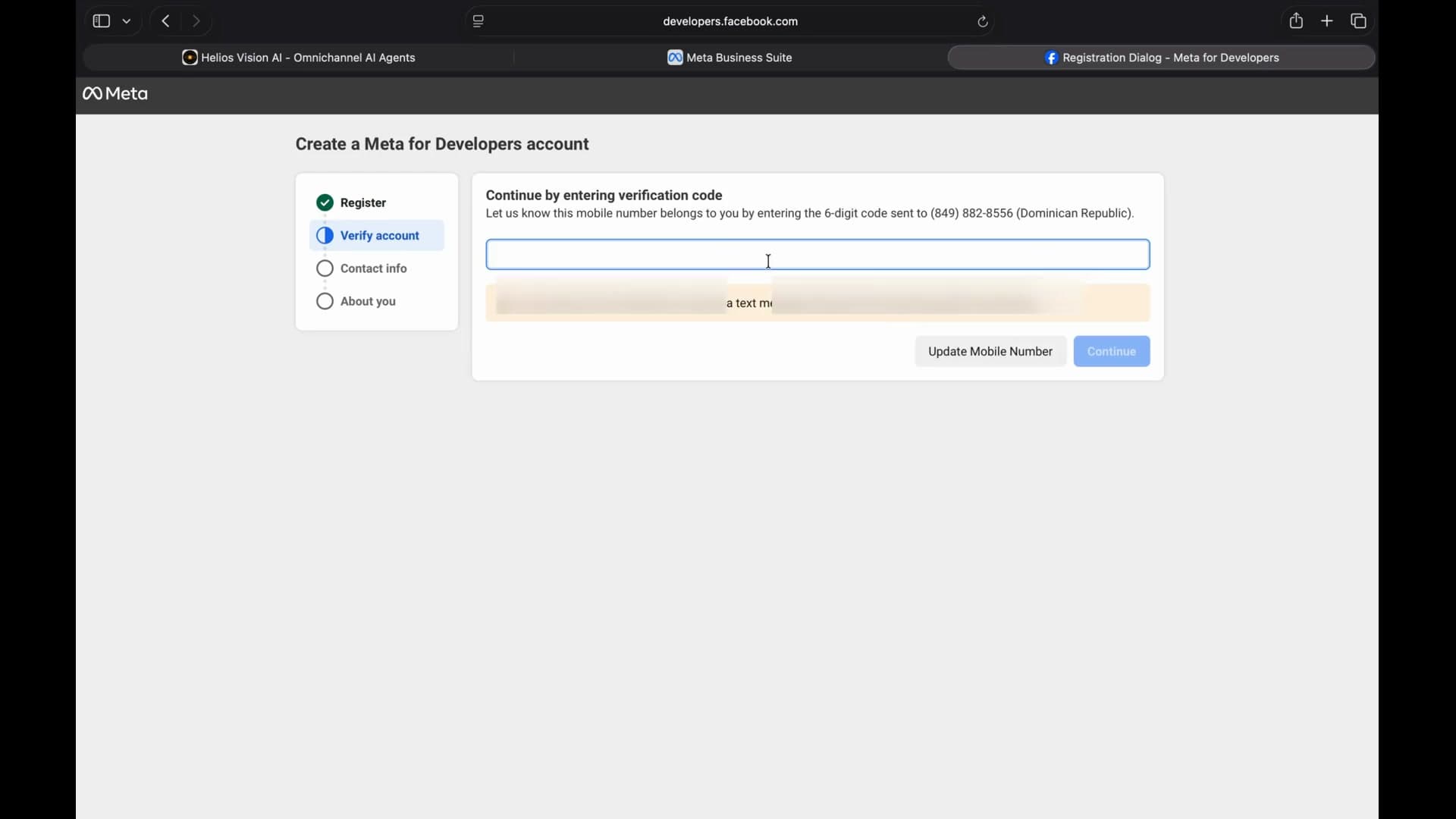Show the tab overview icon
Viewport: 1456px width, 819px height.
(1359, 21)
